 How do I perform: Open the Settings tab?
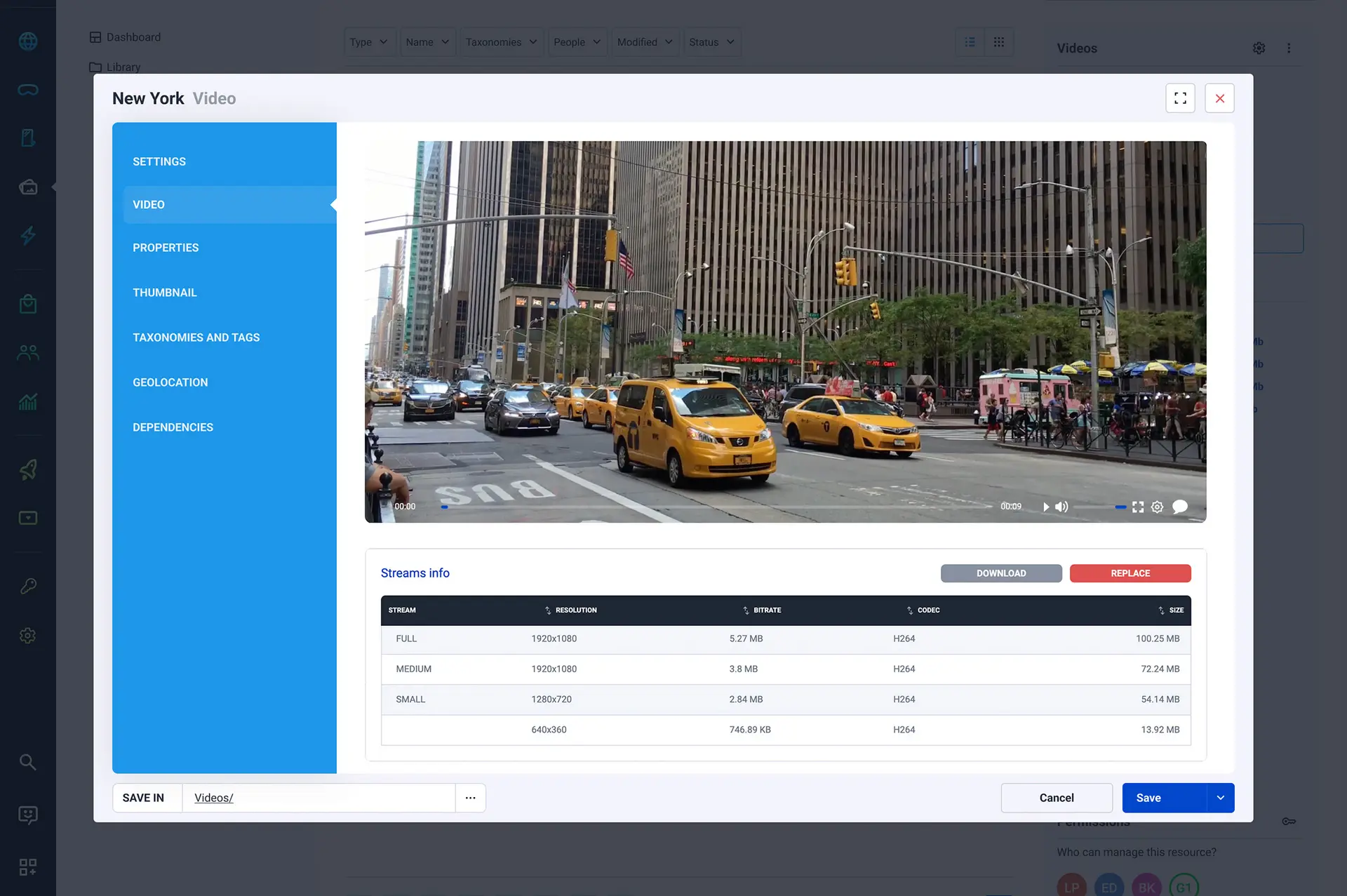point(159,161)
